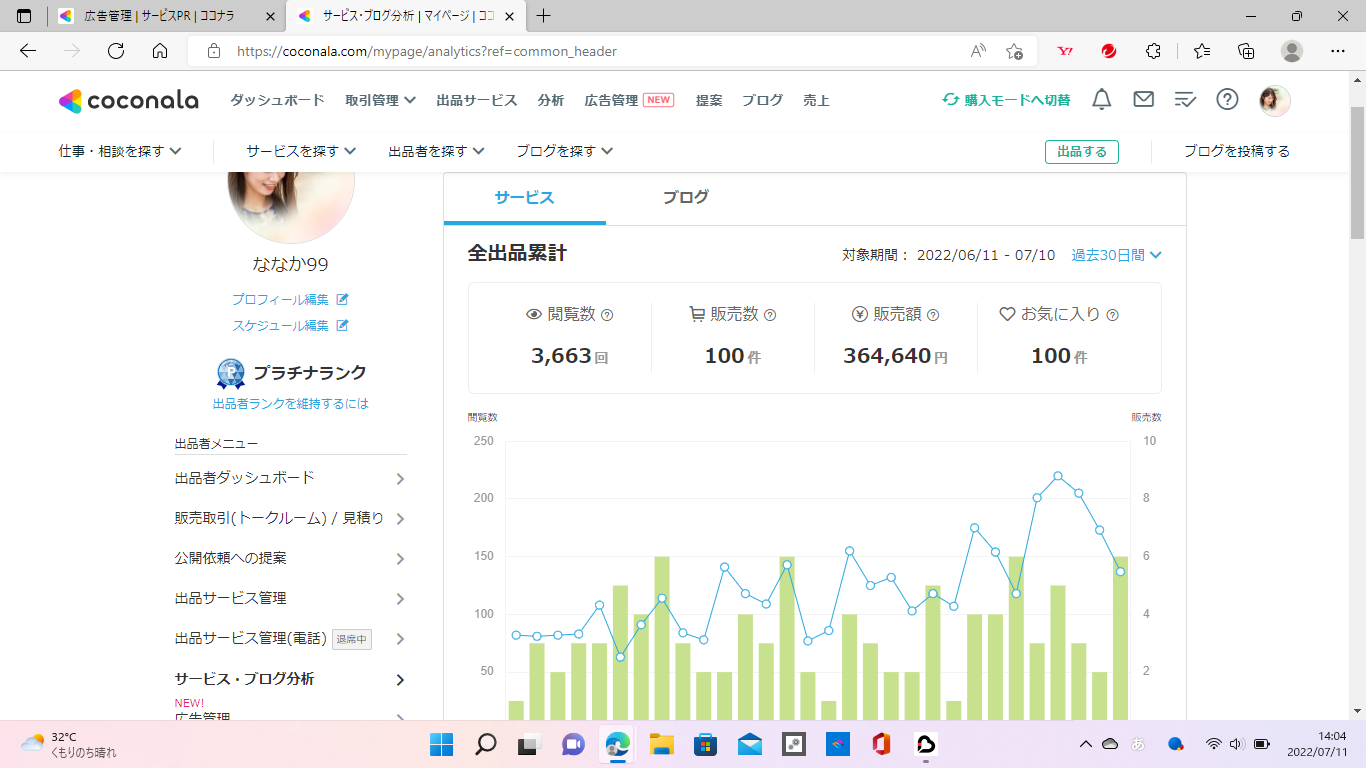
Task: Switch with 購入モードへ切替 toggle
Action: click(1006, 100)
